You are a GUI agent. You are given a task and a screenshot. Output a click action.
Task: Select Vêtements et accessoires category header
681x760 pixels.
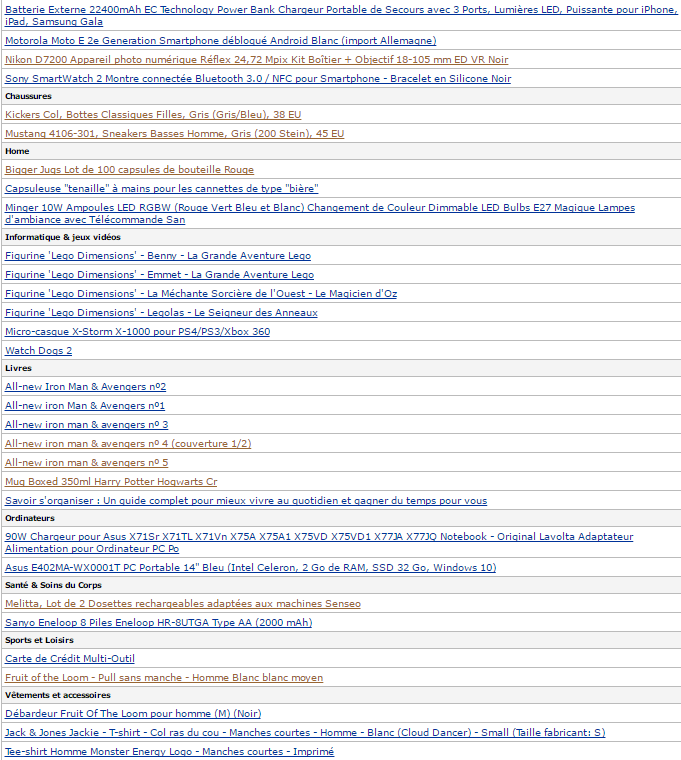[58, 695]
